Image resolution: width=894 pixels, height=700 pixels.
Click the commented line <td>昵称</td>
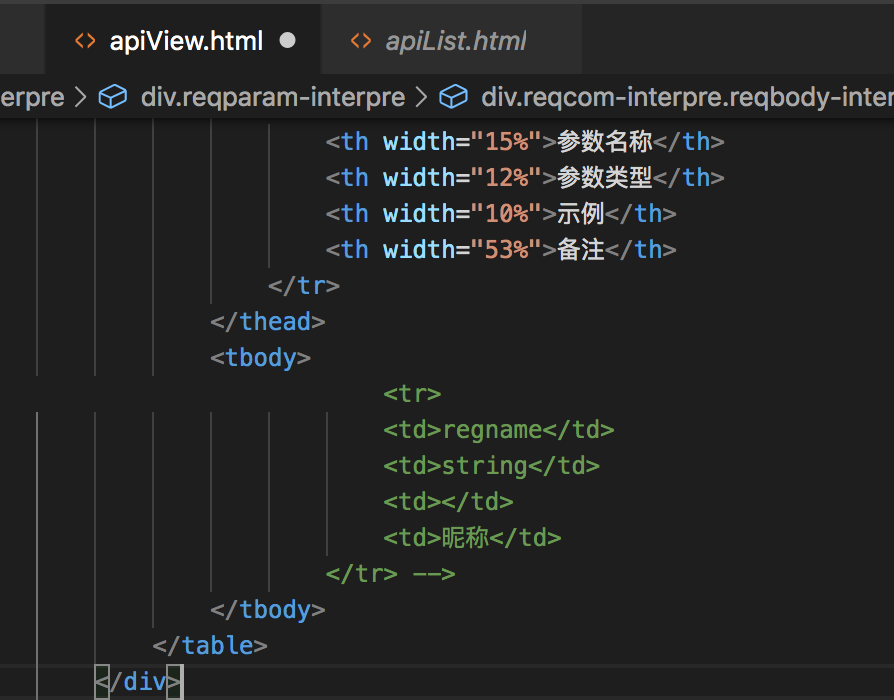tap(472, 538)
